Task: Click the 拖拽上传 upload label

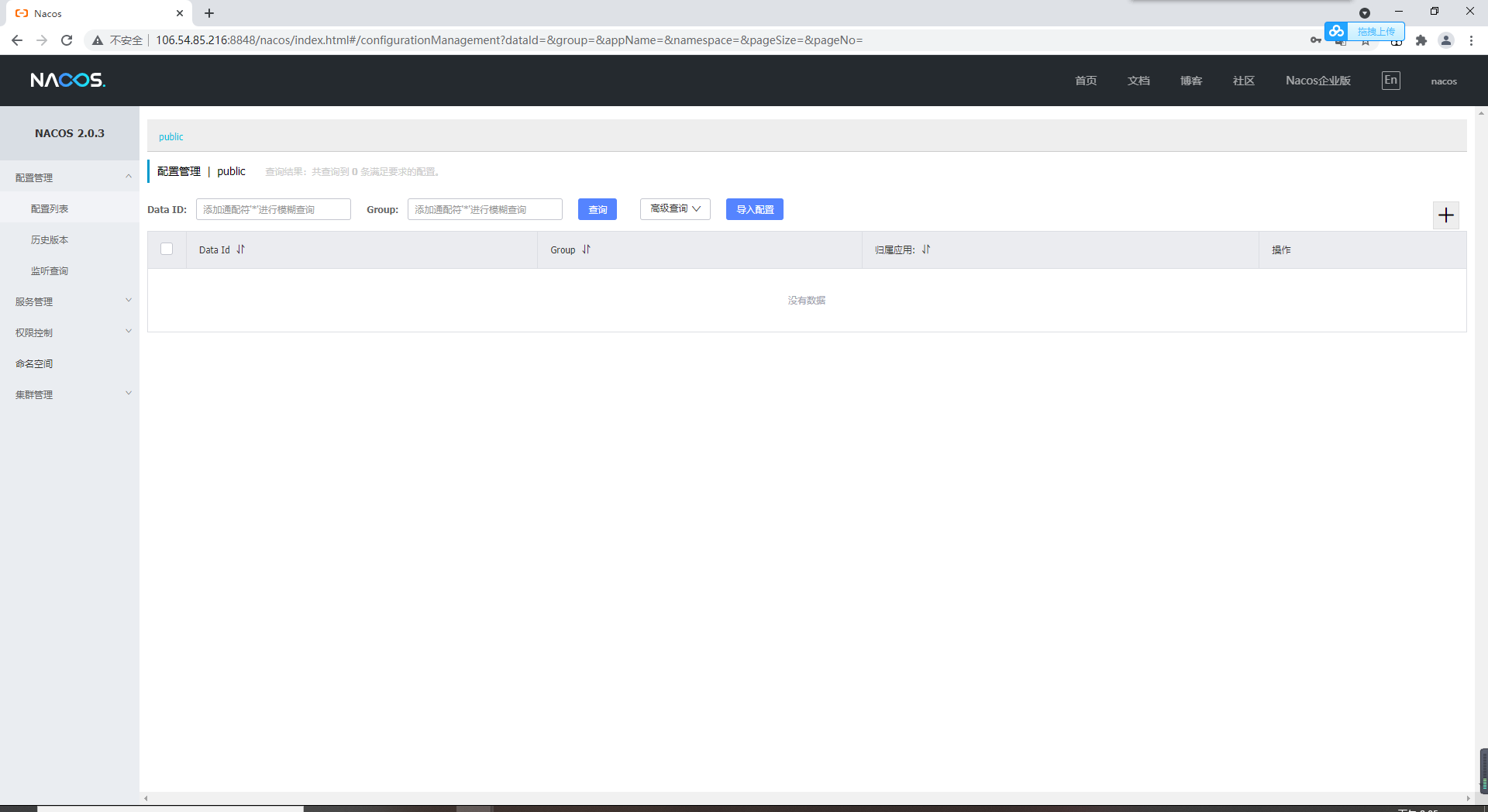Action: click(x=1376, y=31)
